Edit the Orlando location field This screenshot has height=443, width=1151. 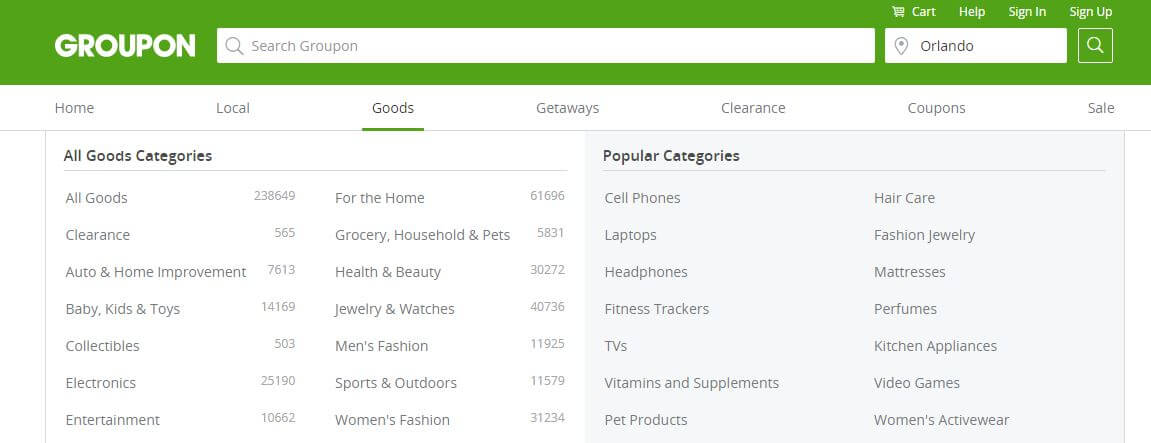point(976,46)
